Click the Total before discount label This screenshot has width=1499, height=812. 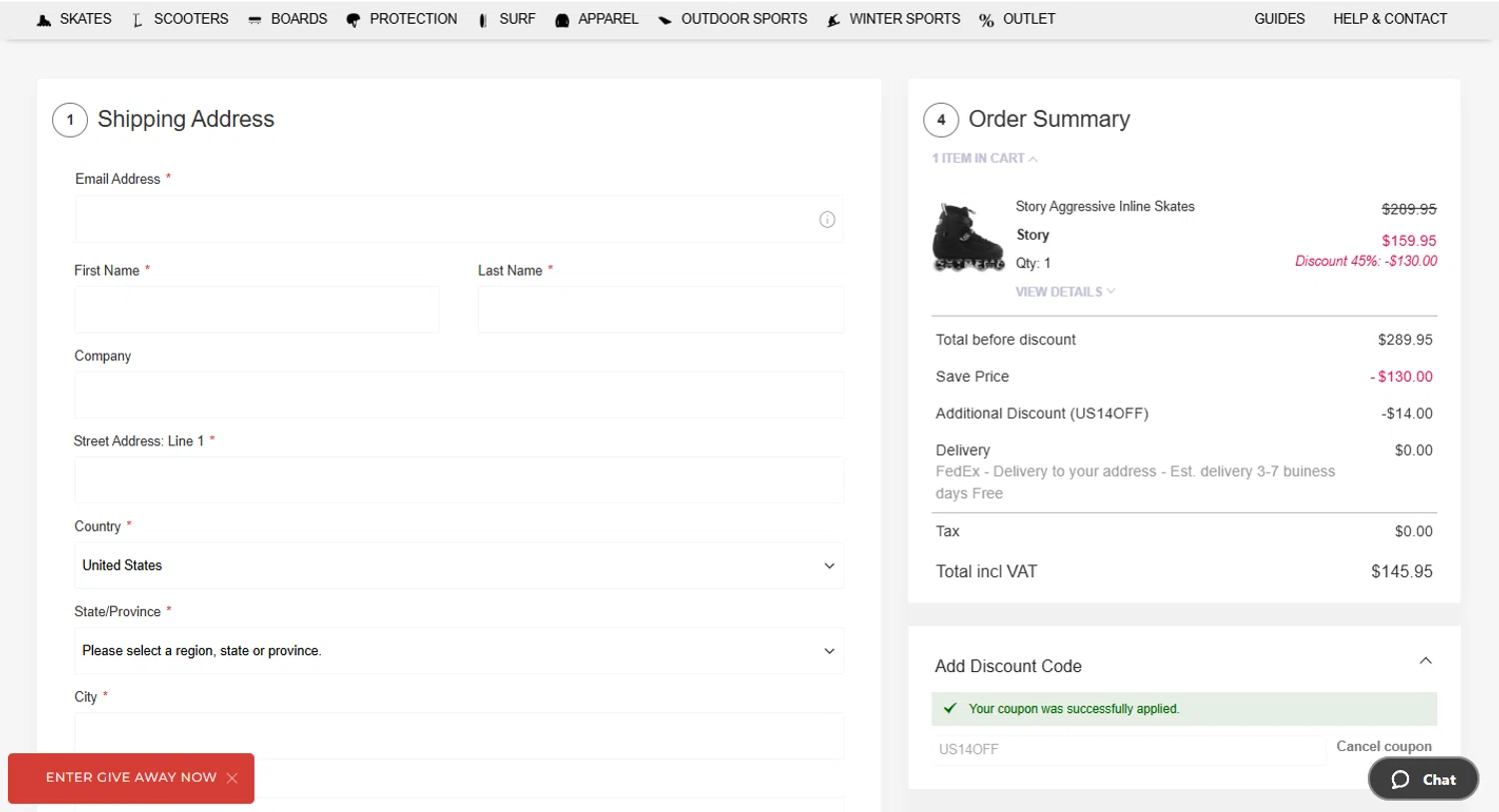coord(1005,340)
